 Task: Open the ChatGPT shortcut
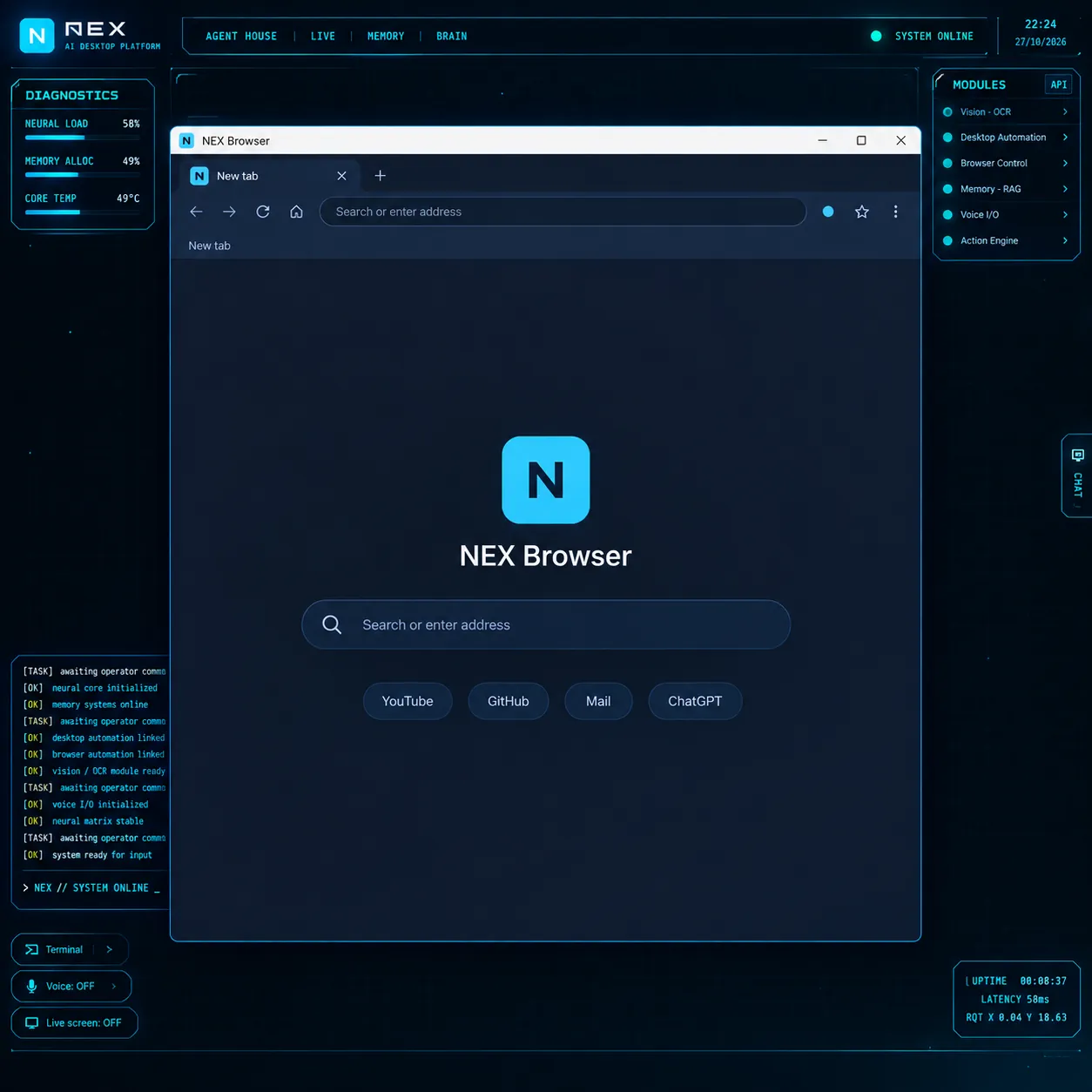(695, 701)
